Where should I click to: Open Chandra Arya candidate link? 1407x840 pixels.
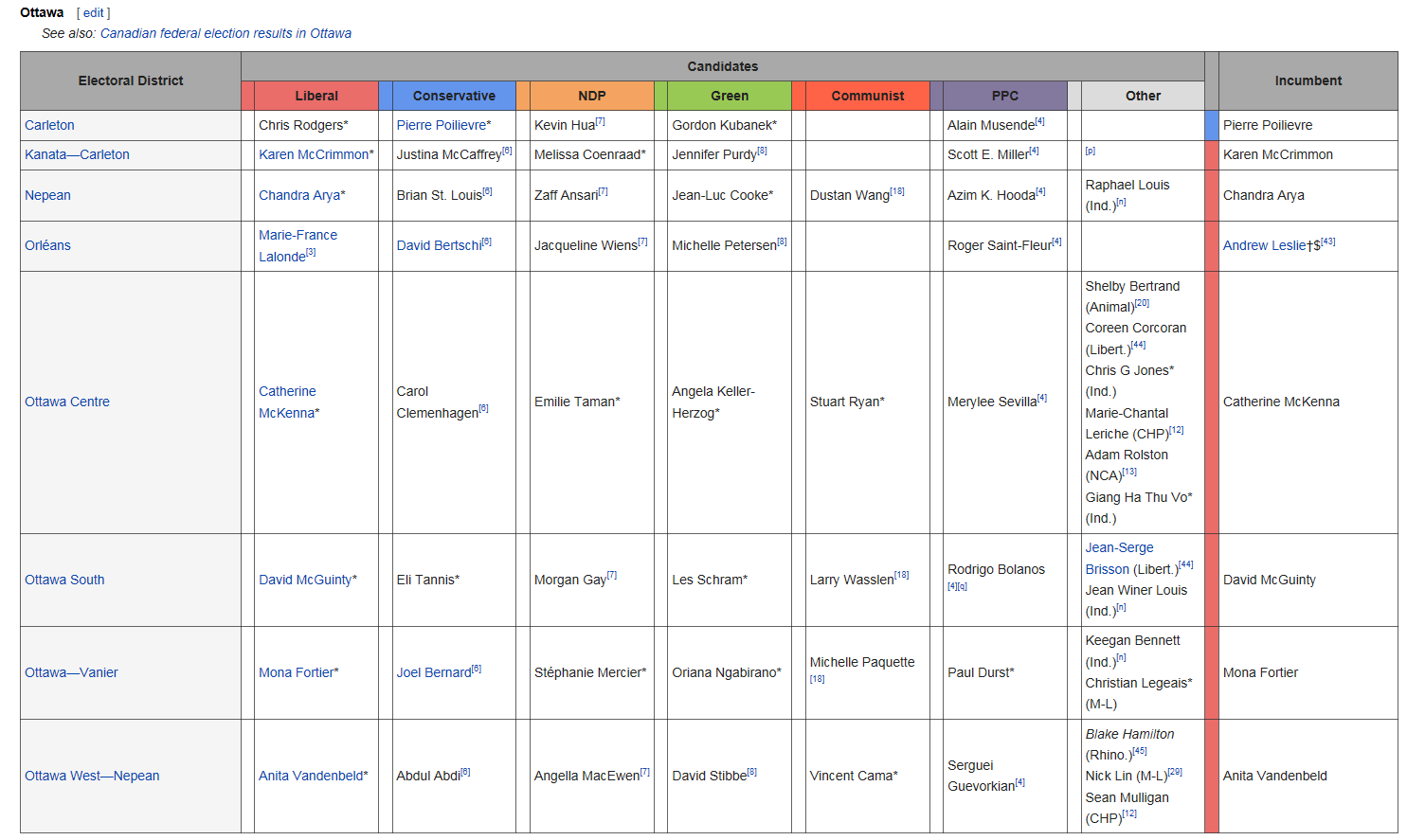click(299, 195)
